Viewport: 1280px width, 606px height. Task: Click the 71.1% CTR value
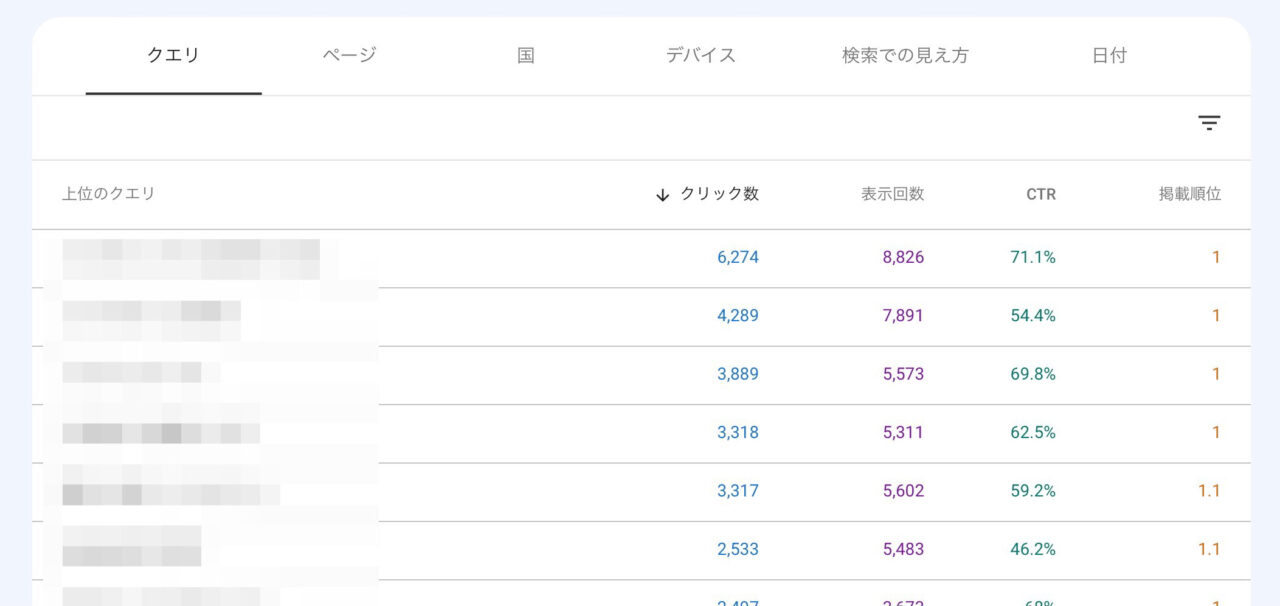point(1033,258)
